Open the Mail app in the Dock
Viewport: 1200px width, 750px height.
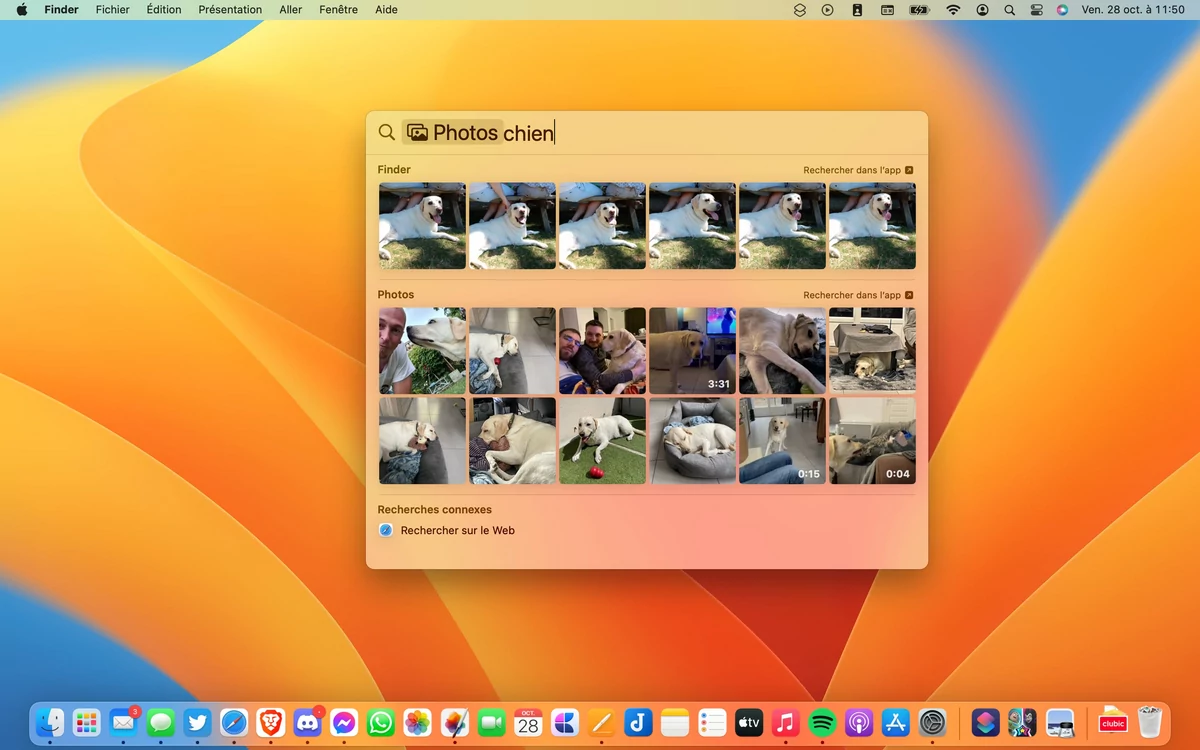(124, 722)
